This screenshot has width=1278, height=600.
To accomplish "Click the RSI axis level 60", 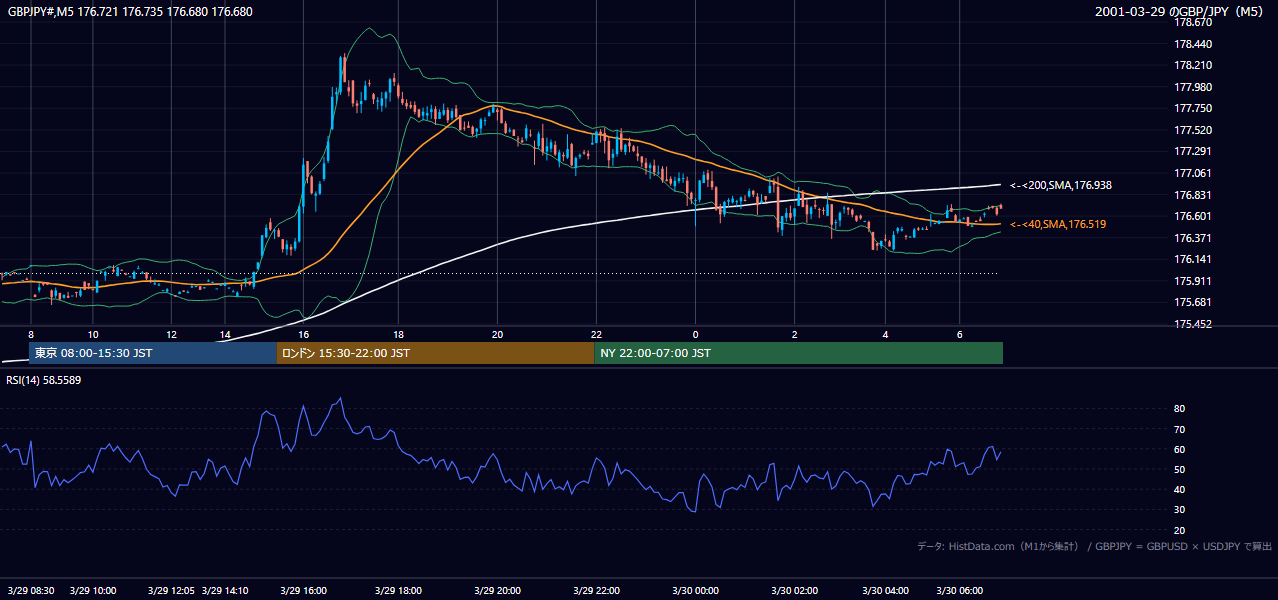I will coord(1180,449).
